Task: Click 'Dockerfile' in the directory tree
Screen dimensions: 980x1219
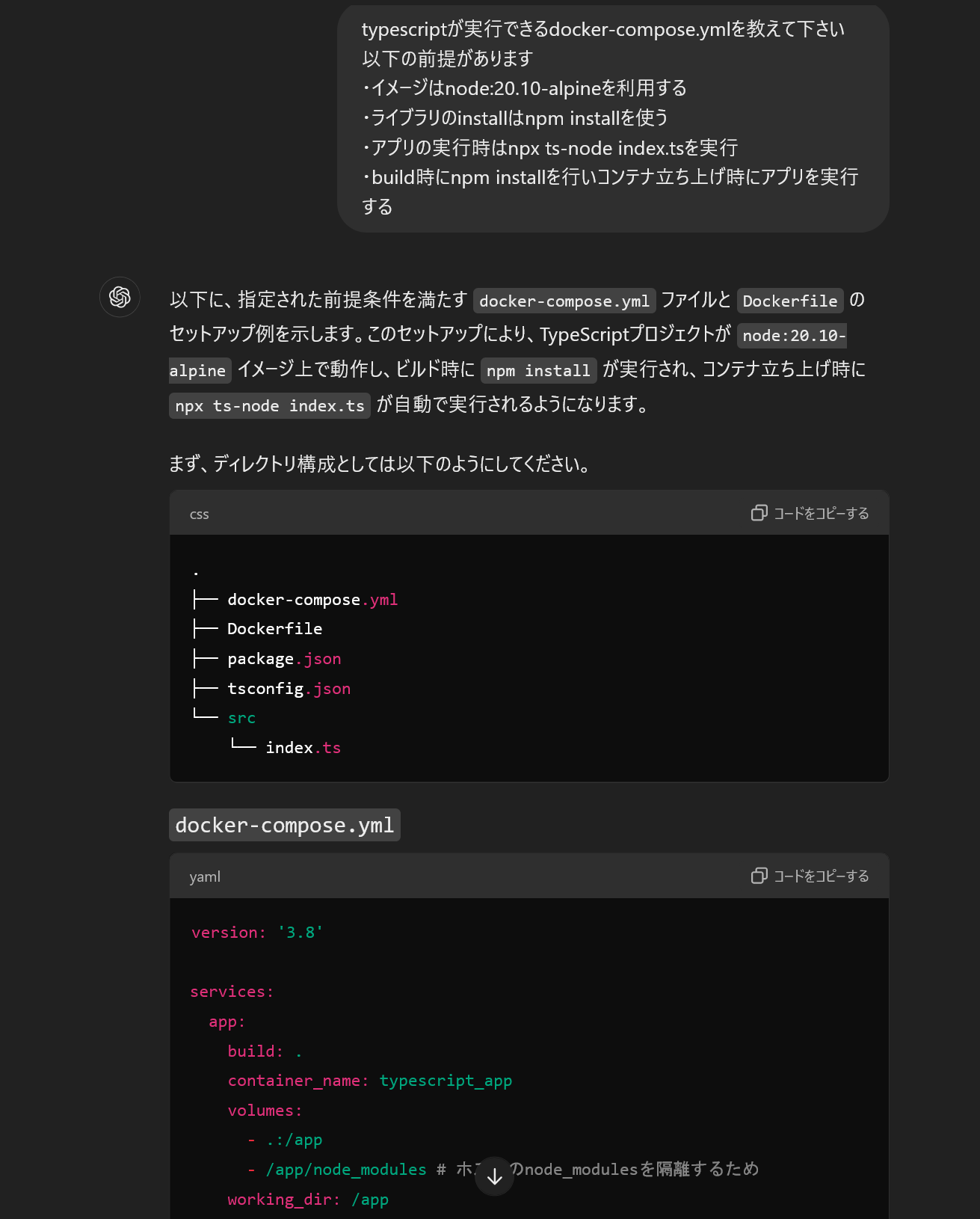Action: click(275, 629)
